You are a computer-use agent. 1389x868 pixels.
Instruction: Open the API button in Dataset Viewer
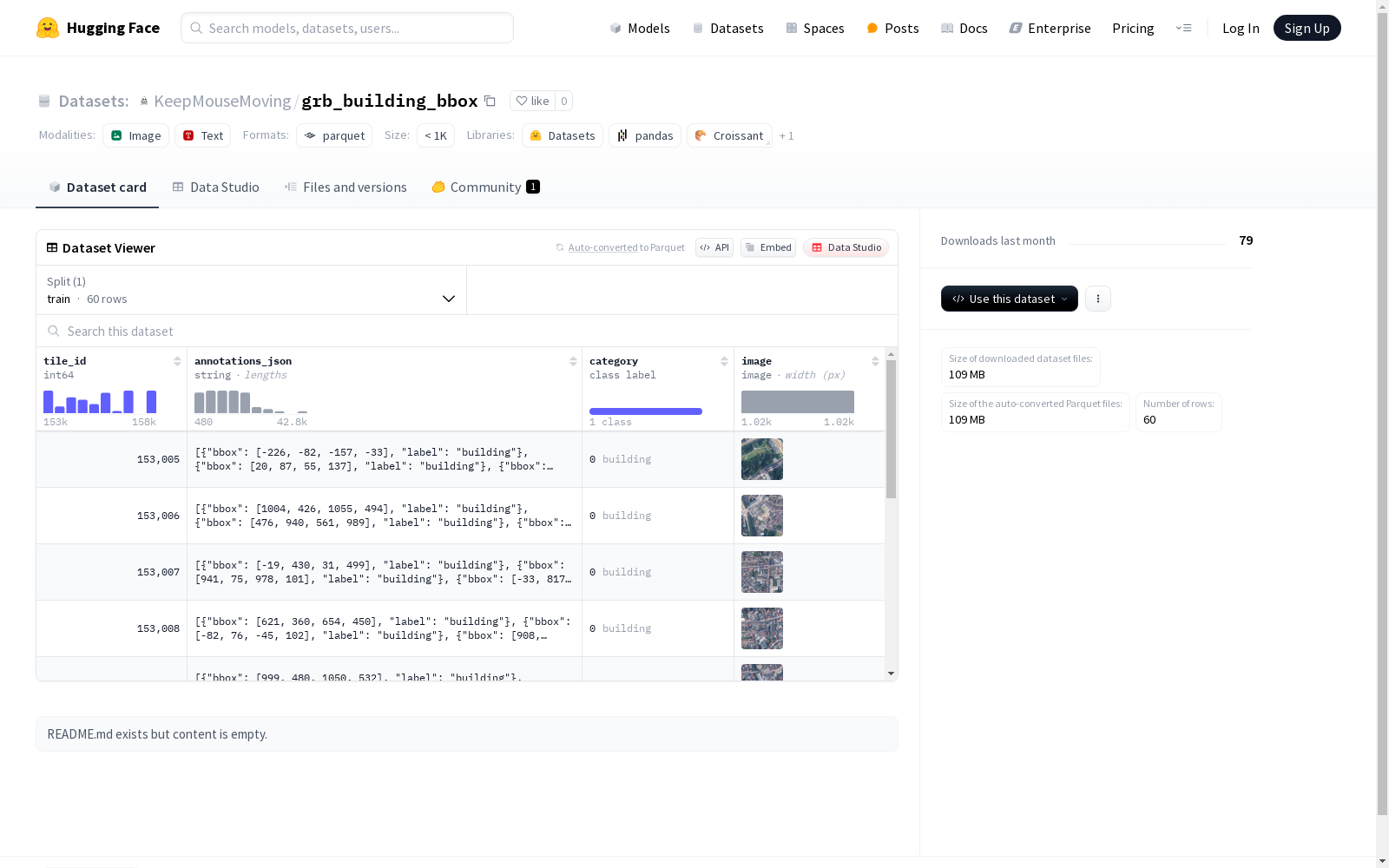point(714,247)
